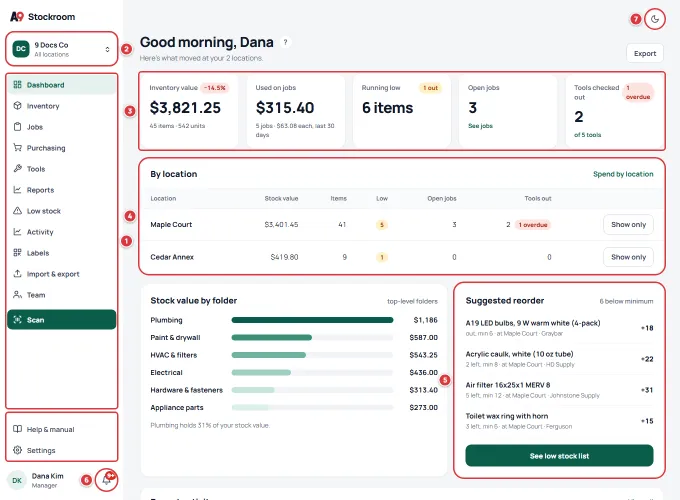This screenshot has width=680, height=500.
Task: Click Show only for Maple Court
Action: pos(628,225)
